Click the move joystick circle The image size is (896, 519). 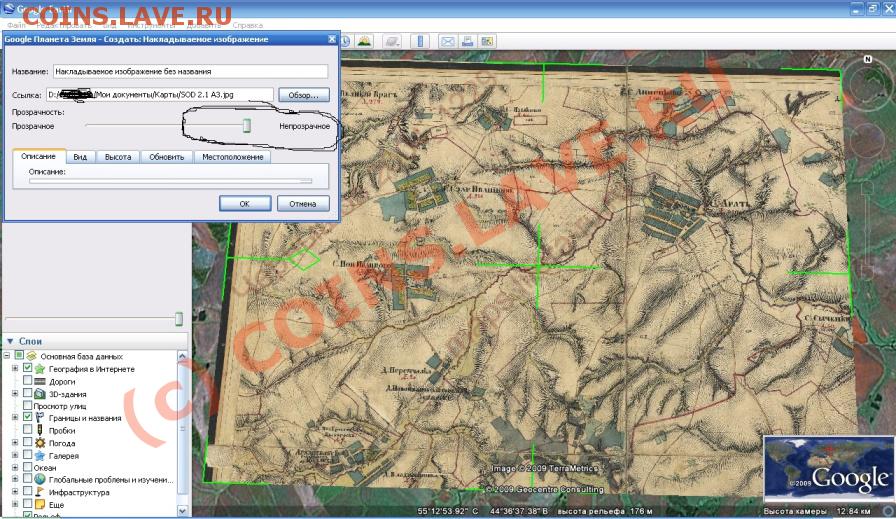866,141
